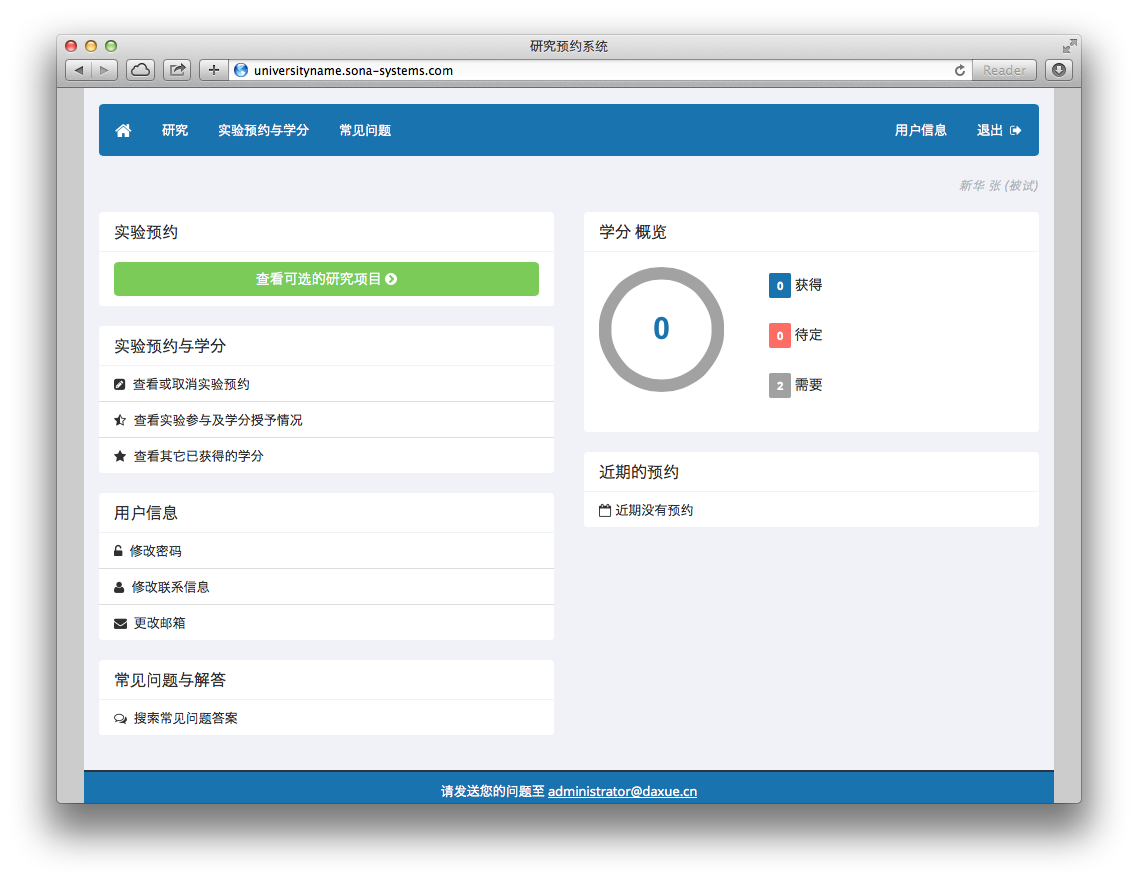Email administrator@daxue.cn via footer link
This screenshot has height=882, width=1138.
pyautogui.click(x=622, y=791)
